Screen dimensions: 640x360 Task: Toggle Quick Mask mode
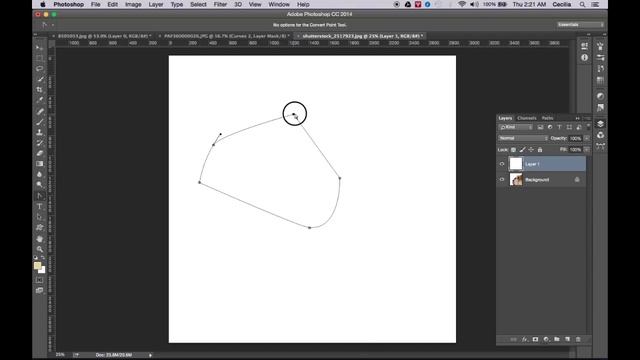click(x=40, y=280)
